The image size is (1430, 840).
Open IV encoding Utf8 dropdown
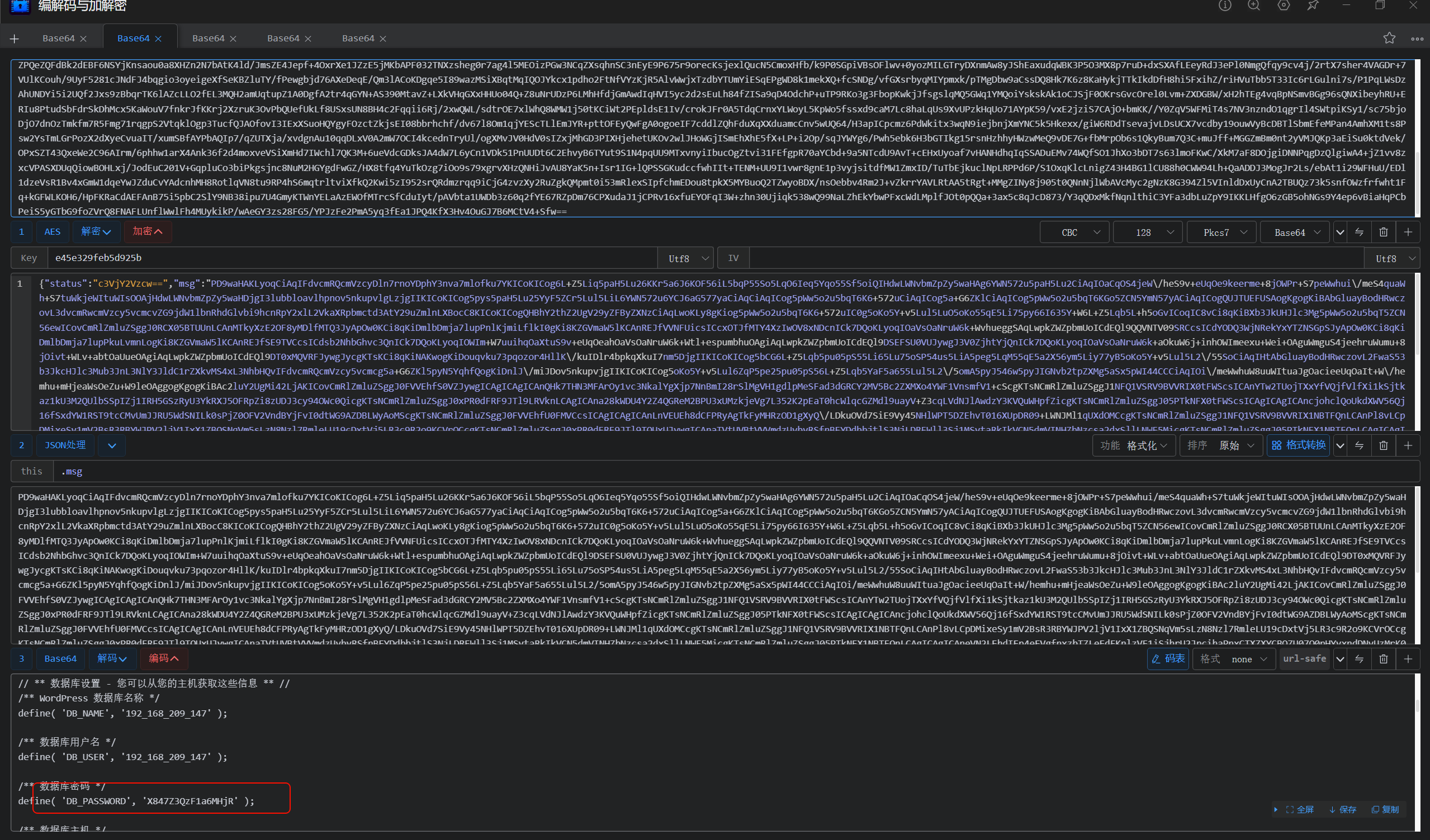1392,258
